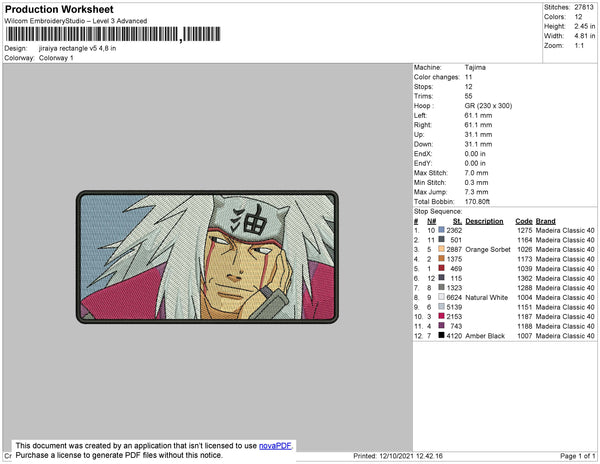
Task: Pick the red swatch for code 1039
Action: [x=441, y=268]
